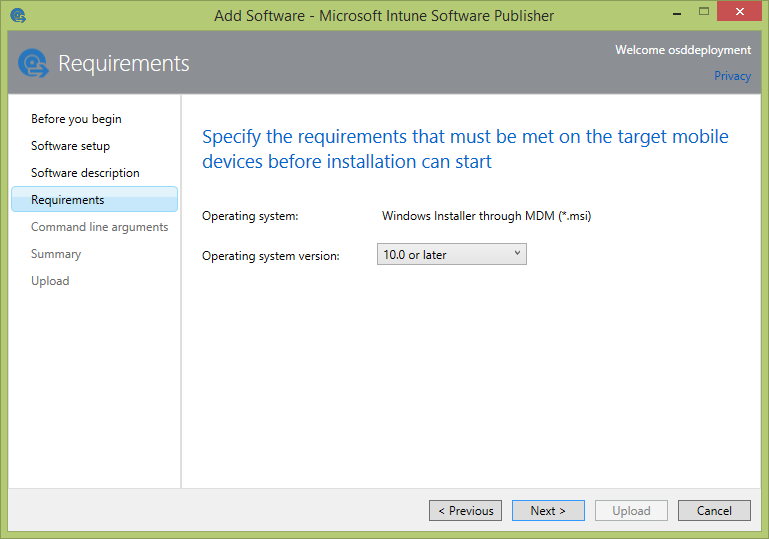Go to the Before you begin step
Screen dimensions: 769x539
76,119
